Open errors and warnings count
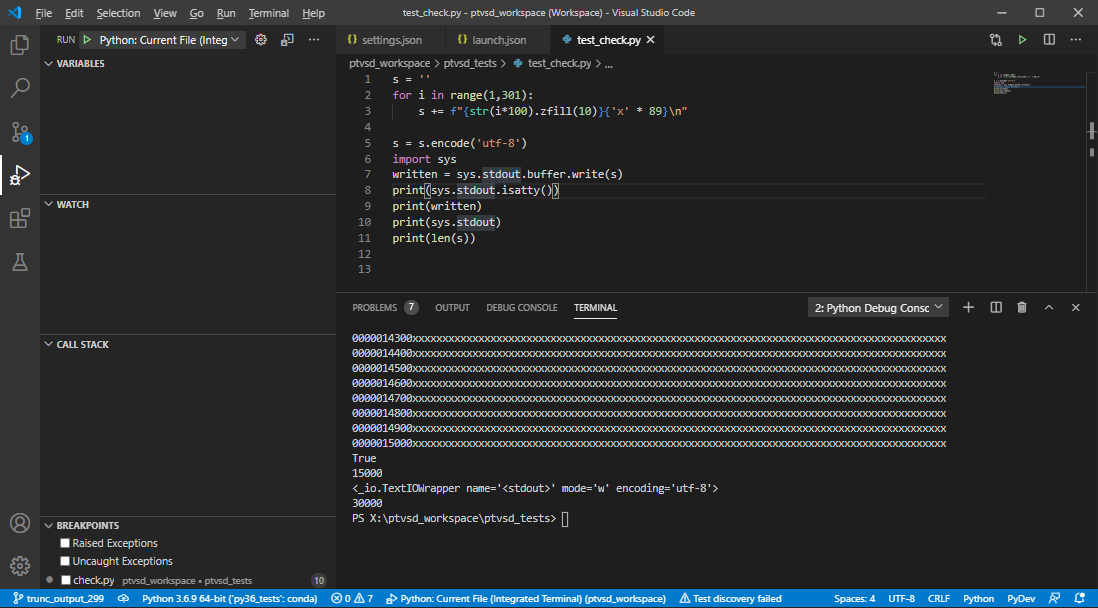Image resolution: width=1098 pixels, height=608 pixels. coord(352,599)
